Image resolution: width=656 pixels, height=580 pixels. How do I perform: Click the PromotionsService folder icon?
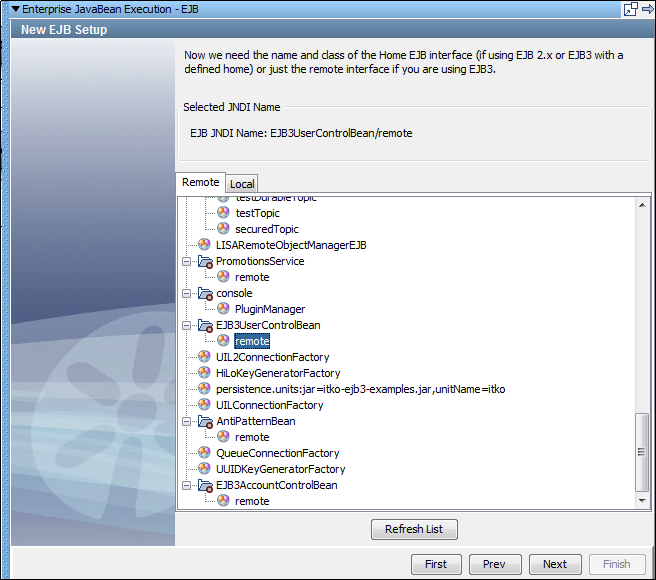(x=205, y=262)
